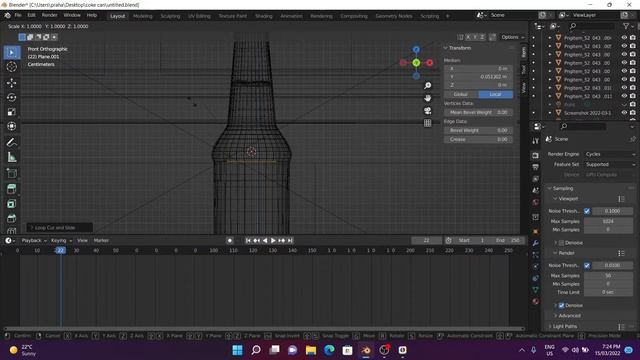Play the animation forward

273,240
